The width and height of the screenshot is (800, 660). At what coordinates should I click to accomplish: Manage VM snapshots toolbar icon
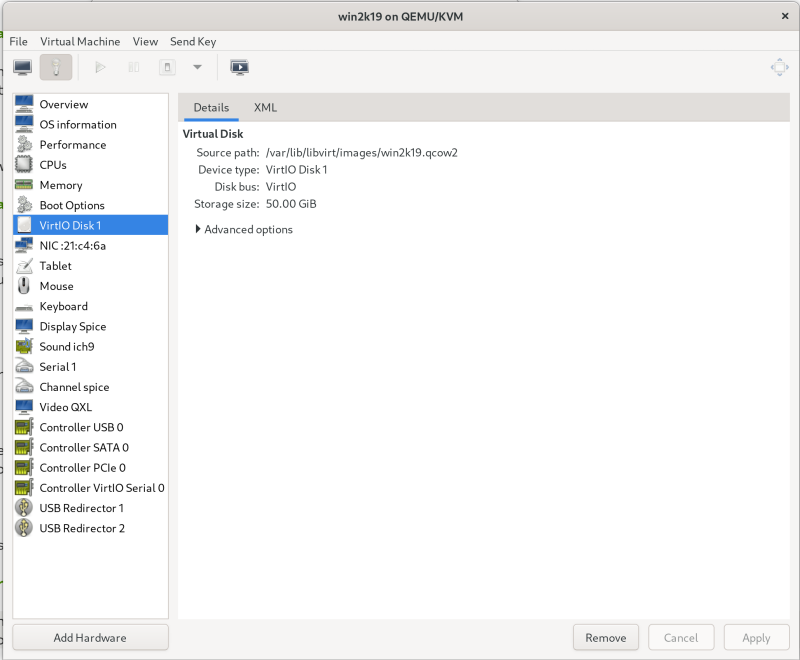[239, 67]
